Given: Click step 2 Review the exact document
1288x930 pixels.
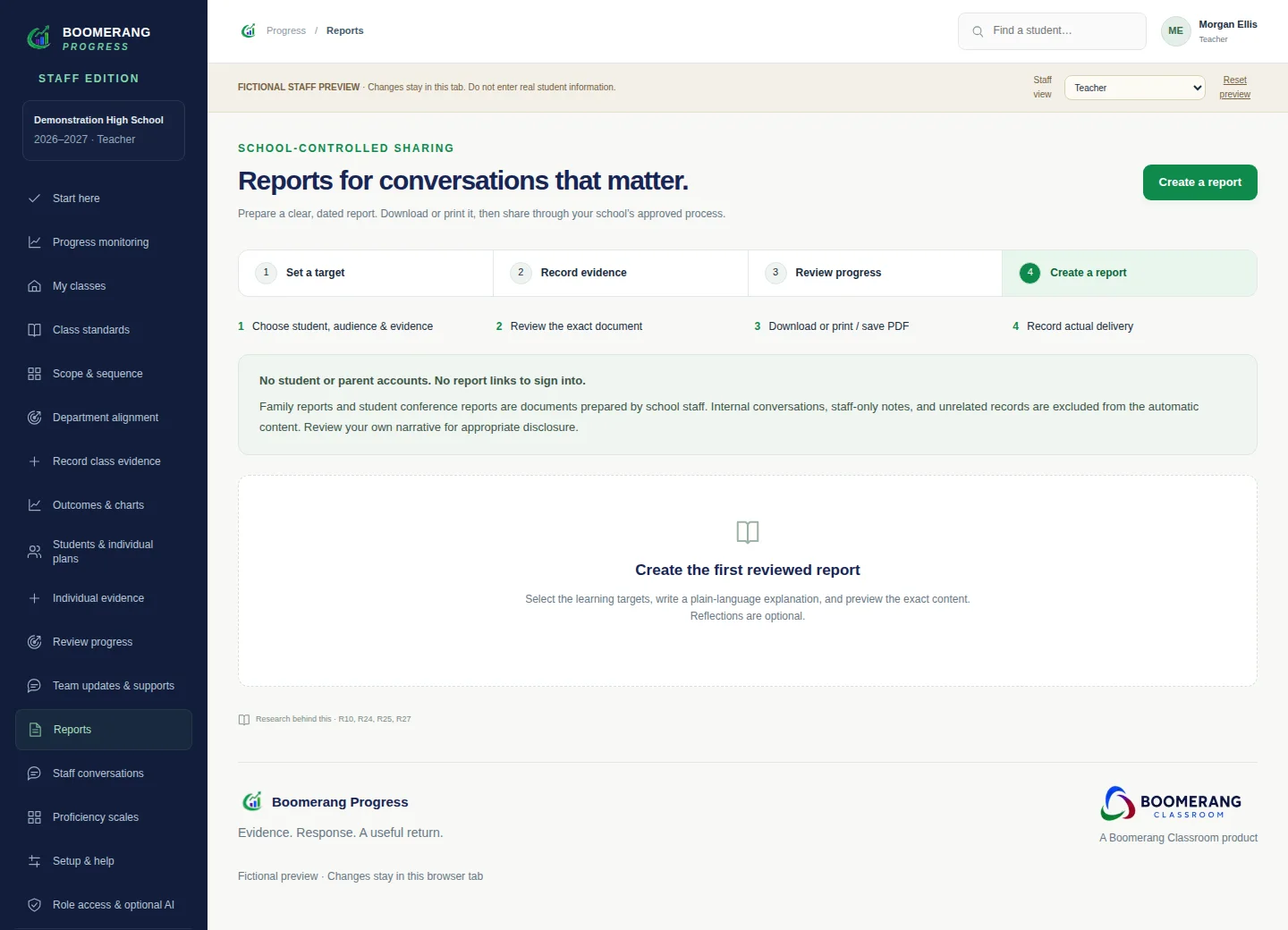Looking at the screenshot, I should (x=569, y=326).
